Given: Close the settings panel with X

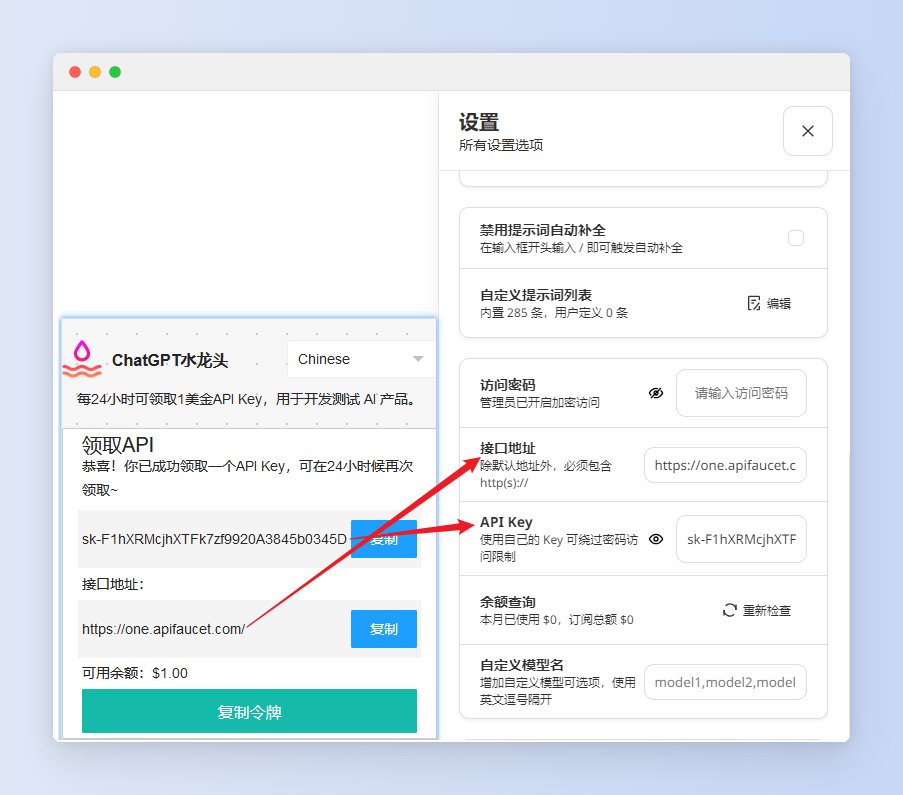Looking at the screenshot, I should (x=807, y=131).
